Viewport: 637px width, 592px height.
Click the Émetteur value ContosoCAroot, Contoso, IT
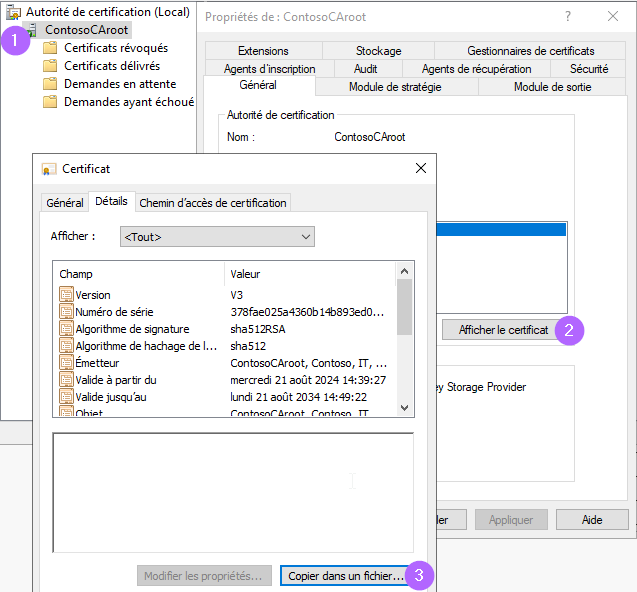308,362
